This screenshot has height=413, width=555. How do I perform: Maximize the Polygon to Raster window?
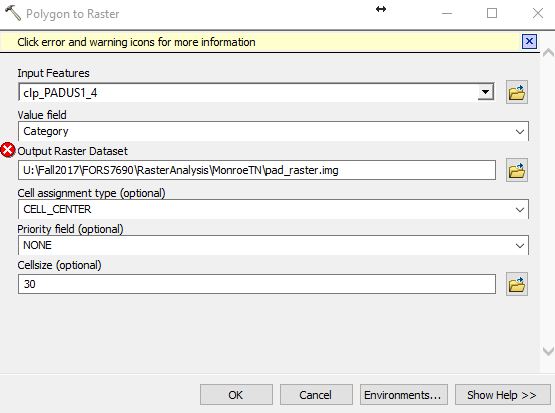pos(492,13)
